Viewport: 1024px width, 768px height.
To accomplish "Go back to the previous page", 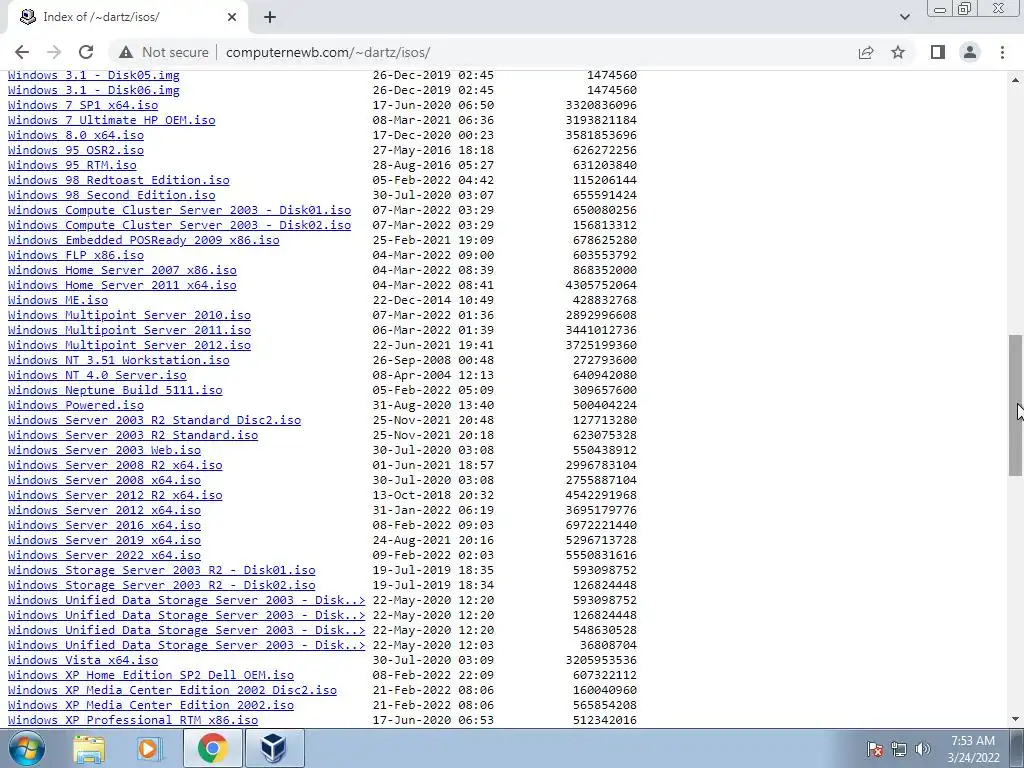I will coord(22,52).
